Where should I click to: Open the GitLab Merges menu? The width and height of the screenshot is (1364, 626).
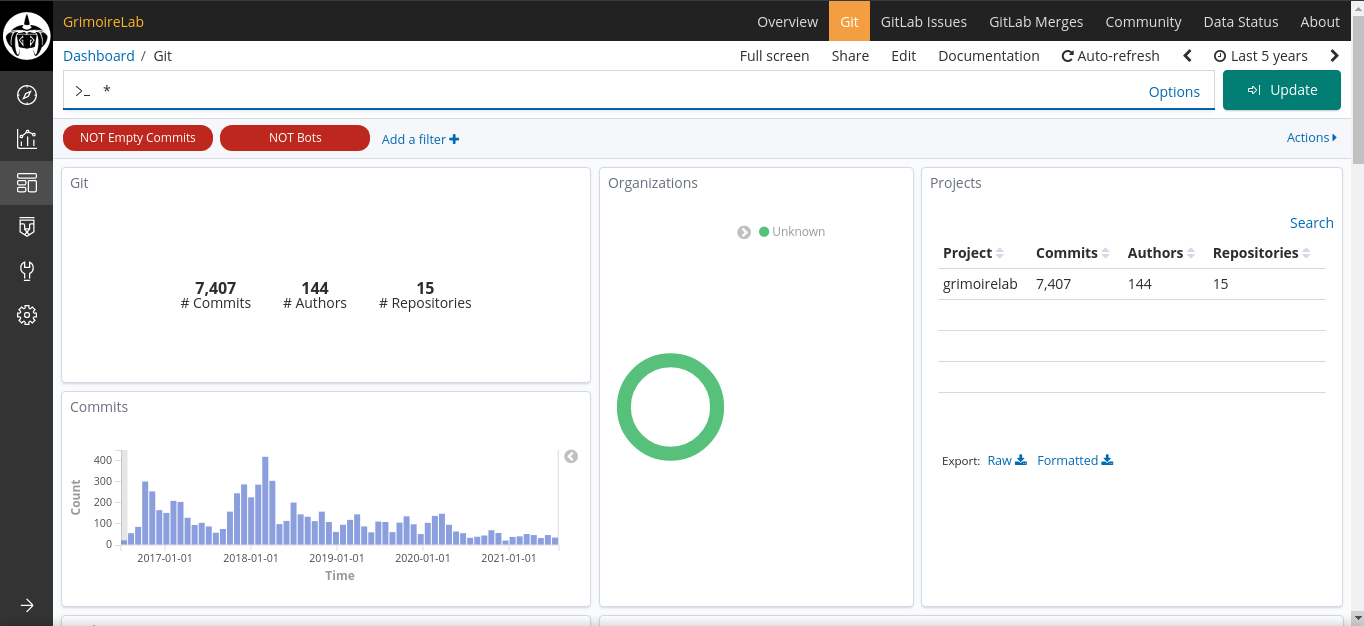click(x=1036, y=22)
